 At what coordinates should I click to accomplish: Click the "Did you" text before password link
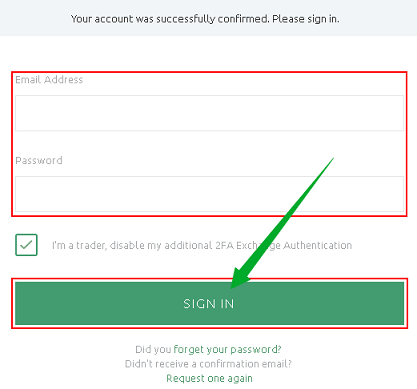tap(153, 349)
